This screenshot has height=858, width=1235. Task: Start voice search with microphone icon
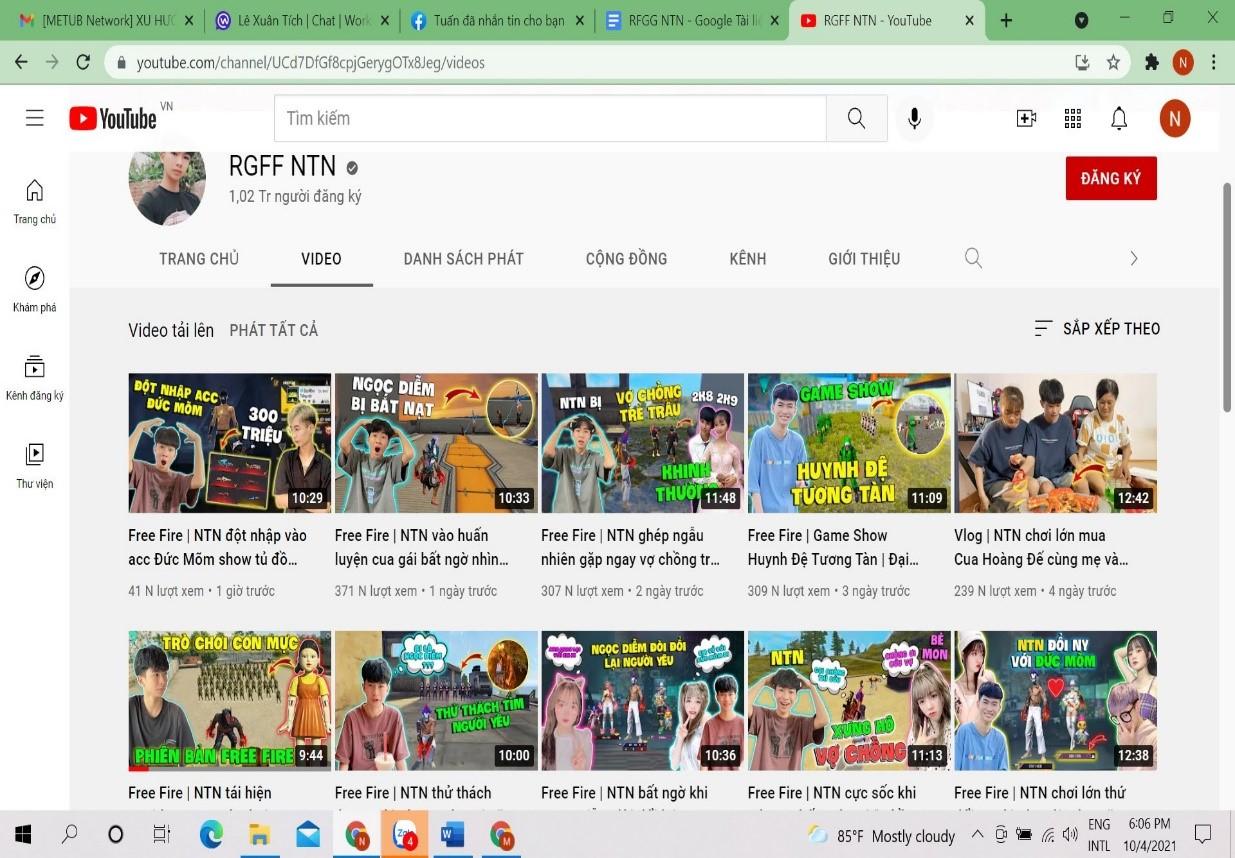(914, 118)
